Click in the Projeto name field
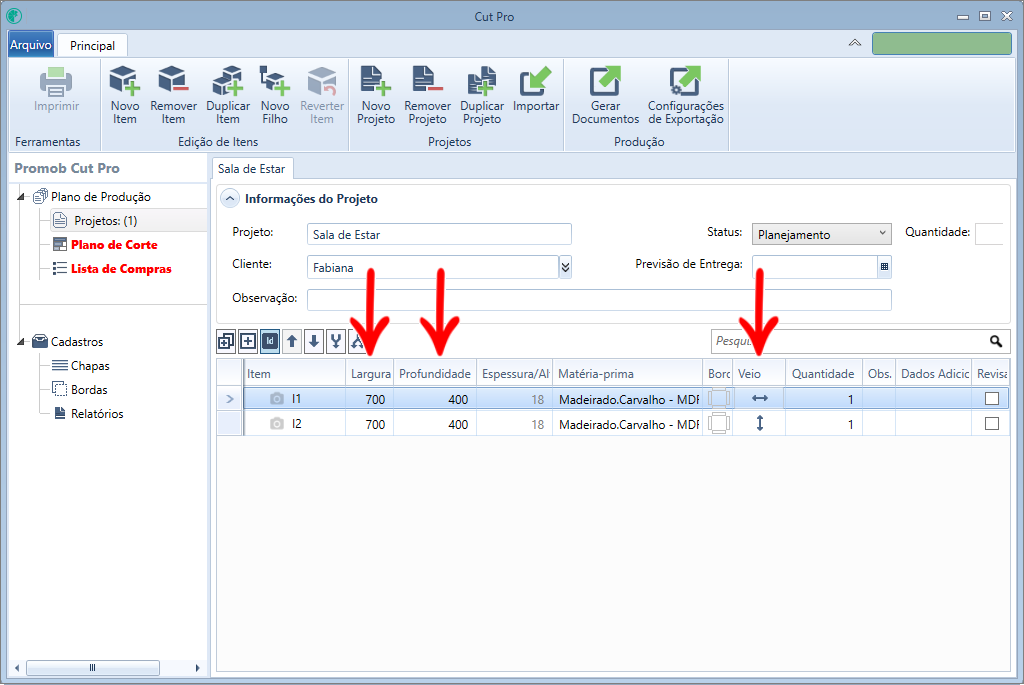The height and width of the screenshot is (685, 1024). tap(439, 234)
